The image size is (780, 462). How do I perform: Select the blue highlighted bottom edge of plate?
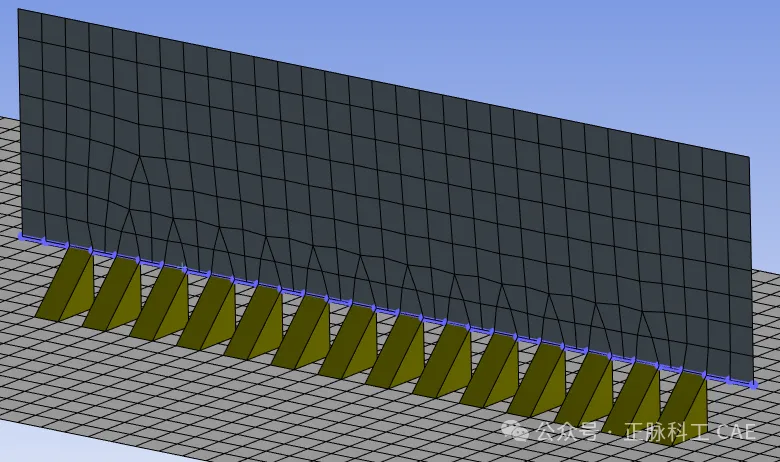tap(386, 310)
